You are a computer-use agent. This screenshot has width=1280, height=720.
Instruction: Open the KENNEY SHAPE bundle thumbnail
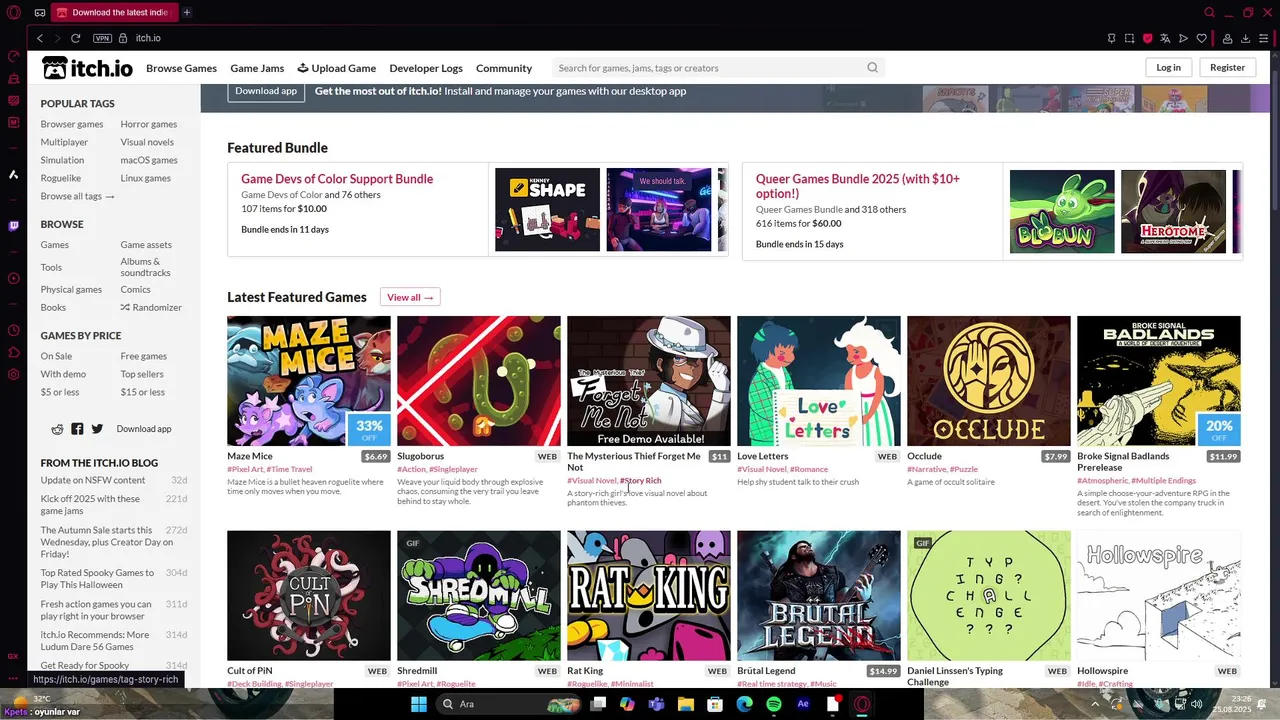point(547,210)
